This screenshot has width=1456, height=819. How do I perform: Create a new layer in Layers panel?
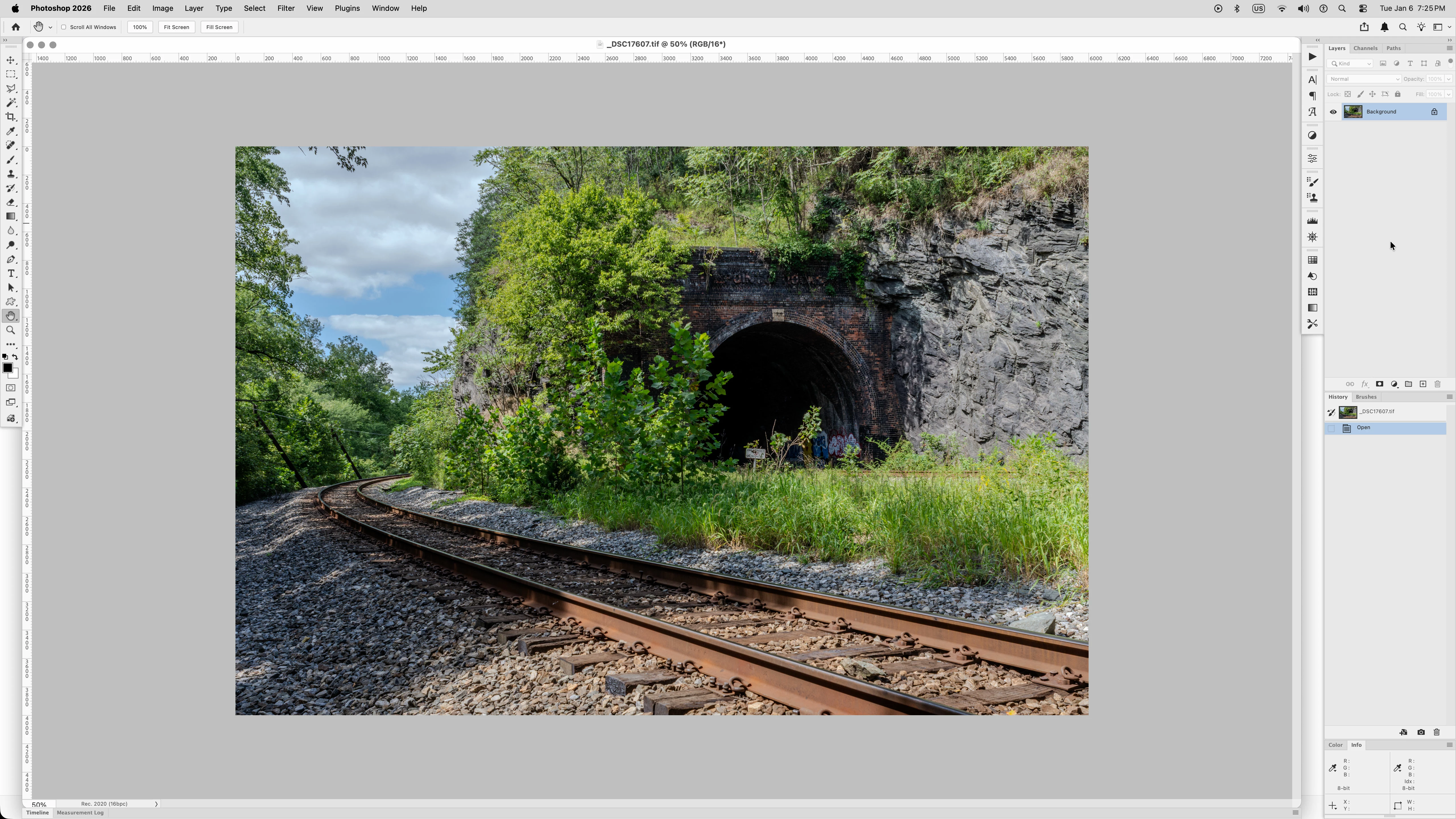tap(1423, 384)
